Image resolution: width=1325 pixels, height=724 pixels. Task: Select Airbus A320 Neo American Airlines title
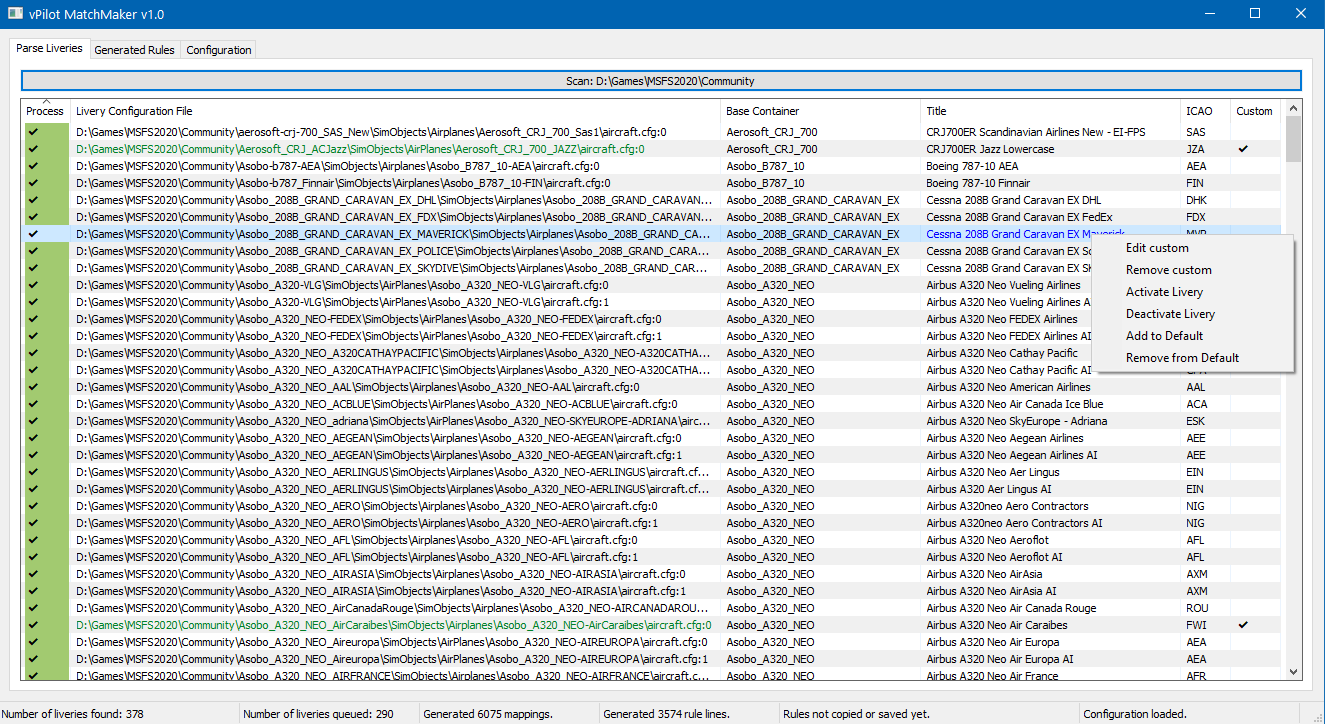(1008, 387)
